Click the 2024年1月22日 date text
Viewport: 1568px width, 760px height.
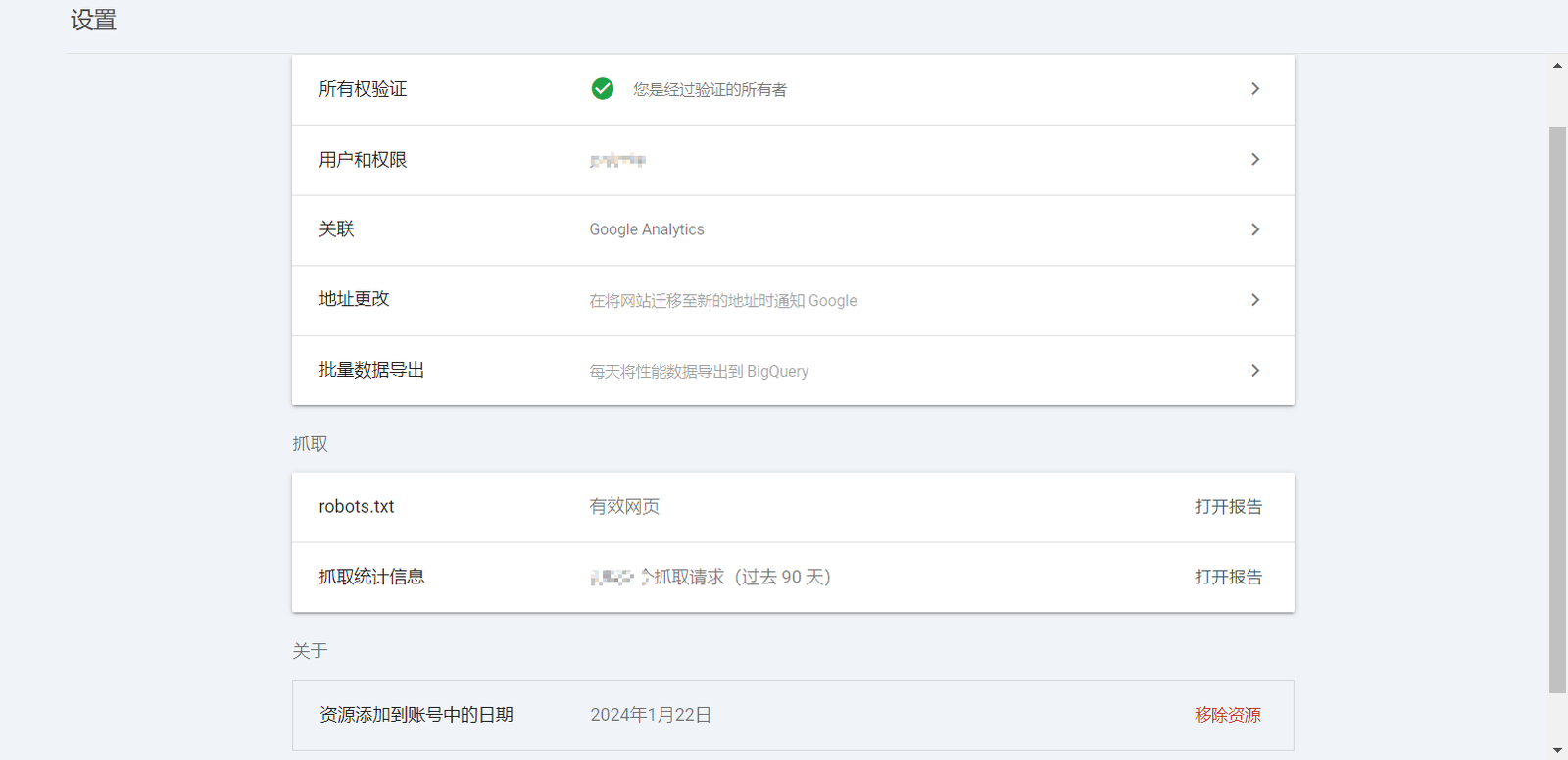(x=651, y=715)
